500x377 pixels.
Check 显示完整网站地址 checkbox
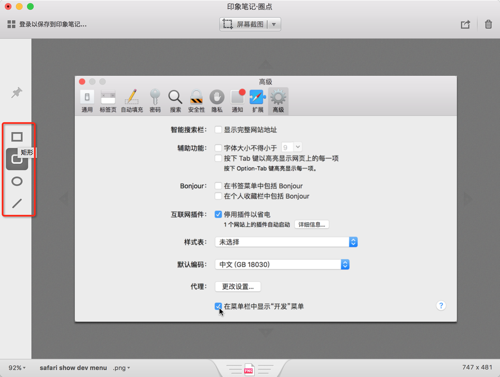[218, 130]
